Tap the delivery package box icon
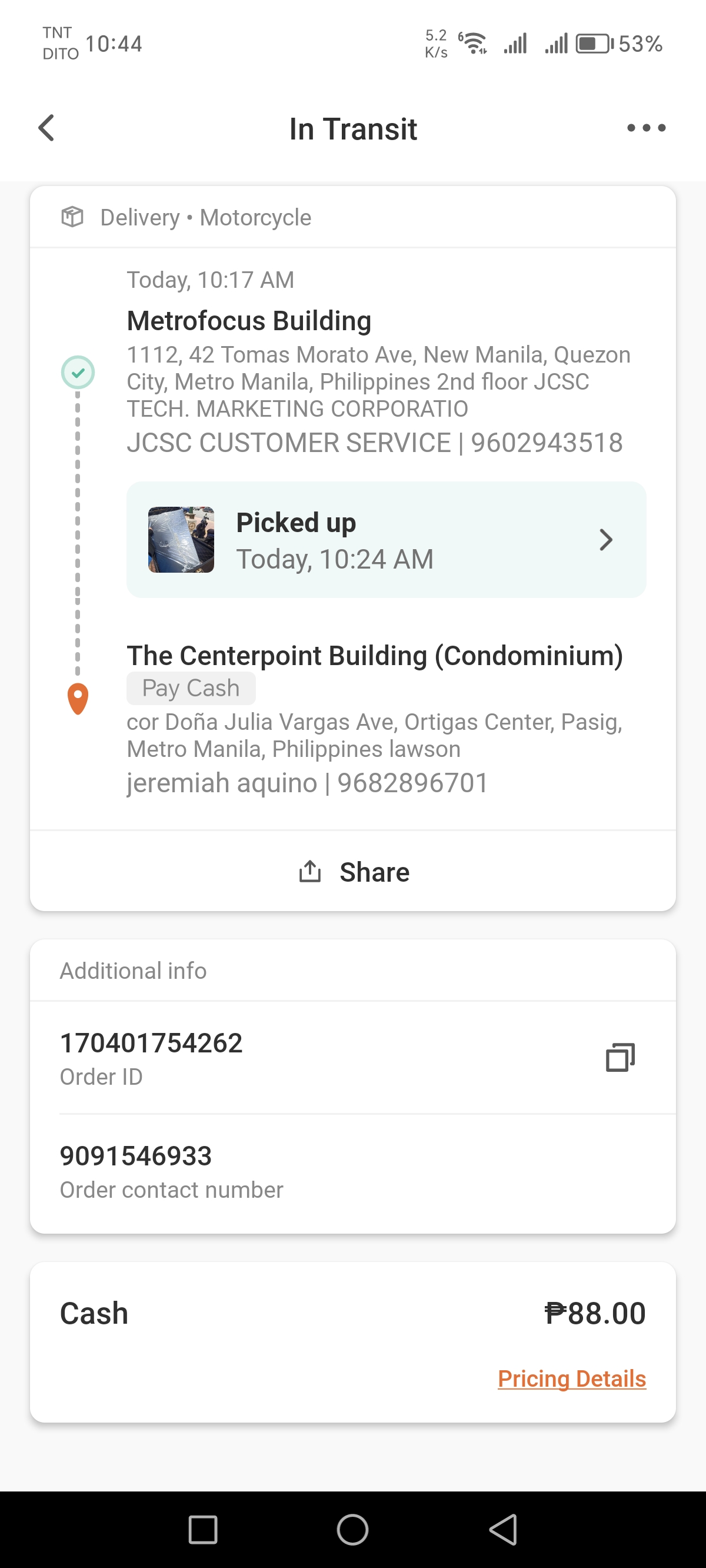 tap(72, 217)
